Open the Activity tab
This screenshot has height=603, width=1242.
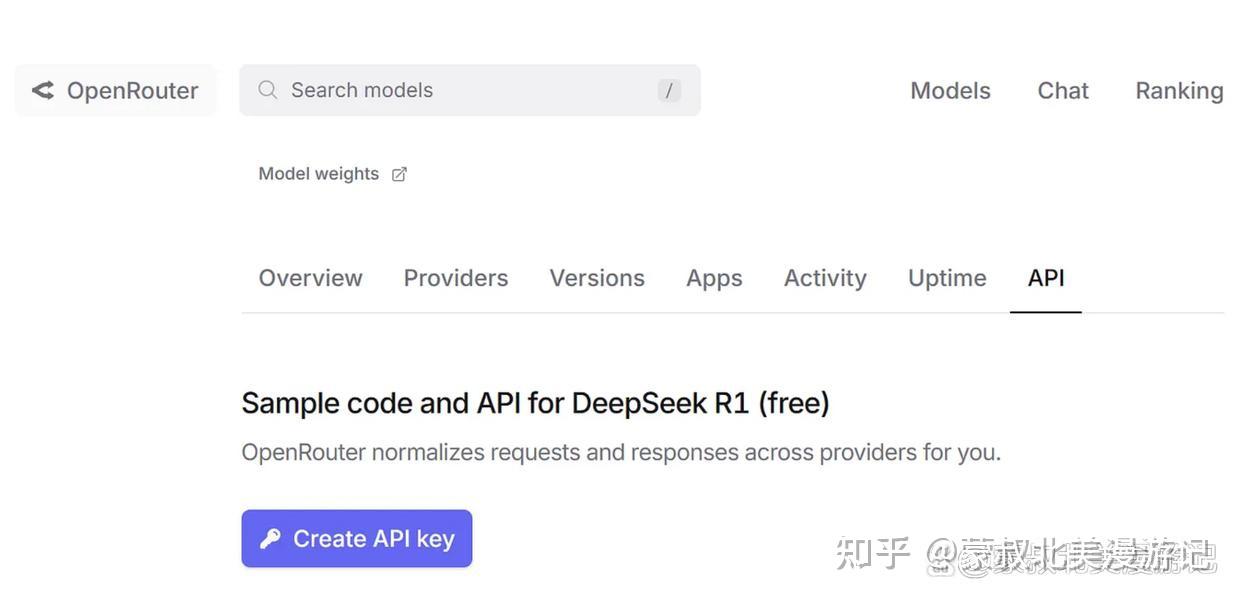click(824, 277)
